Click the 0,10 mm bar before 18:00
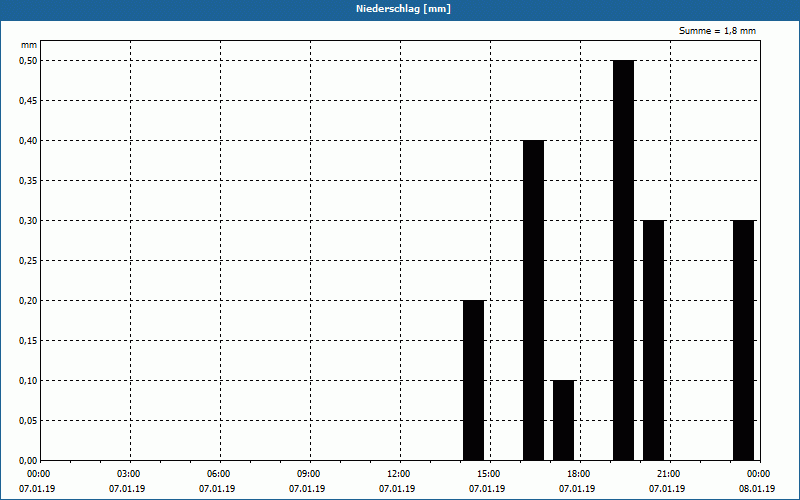Viewport: 800px width, 500px height. [x=563, y=420]
